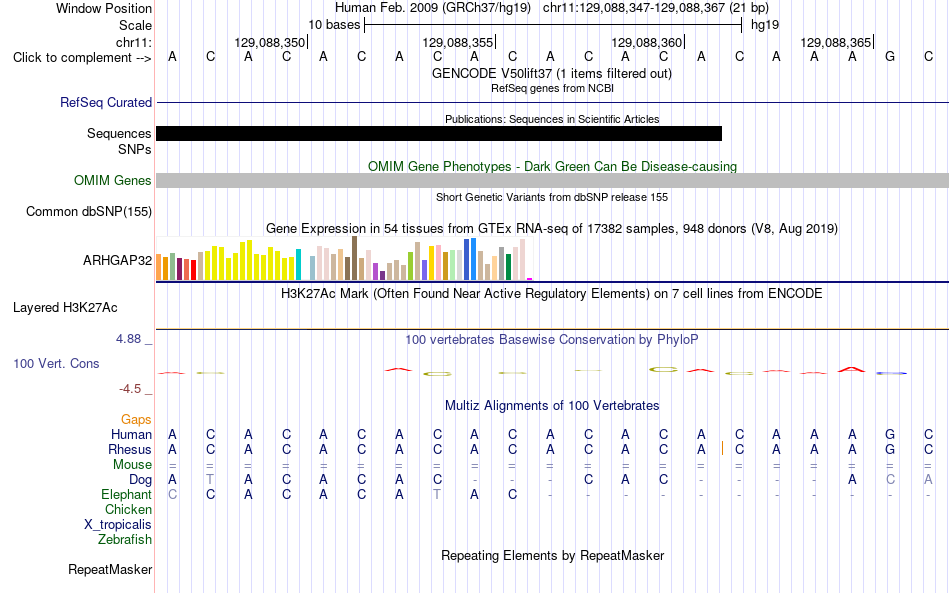Select the Zebrafish alignment row label
The image size is (950, 593).
pos(124,539)
